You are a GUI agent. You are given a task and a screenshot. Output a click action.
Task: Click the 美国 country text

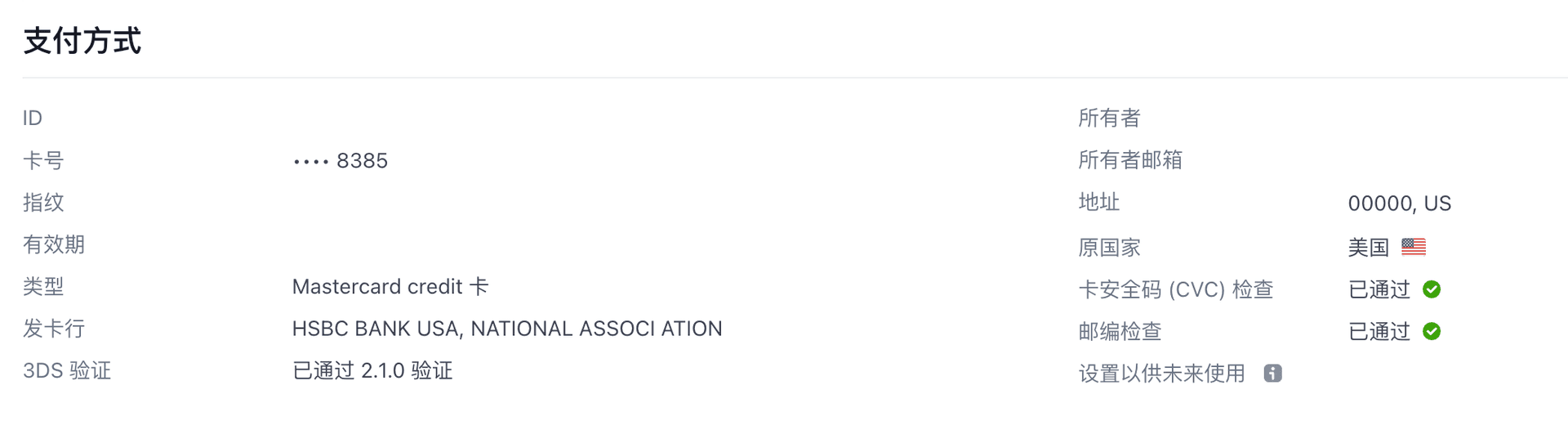(x=1369, y=247)
